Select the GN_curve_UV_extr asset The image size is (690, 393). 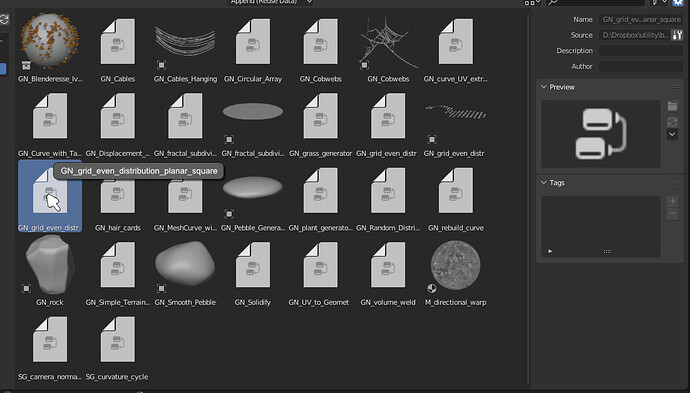click(455, 48)
